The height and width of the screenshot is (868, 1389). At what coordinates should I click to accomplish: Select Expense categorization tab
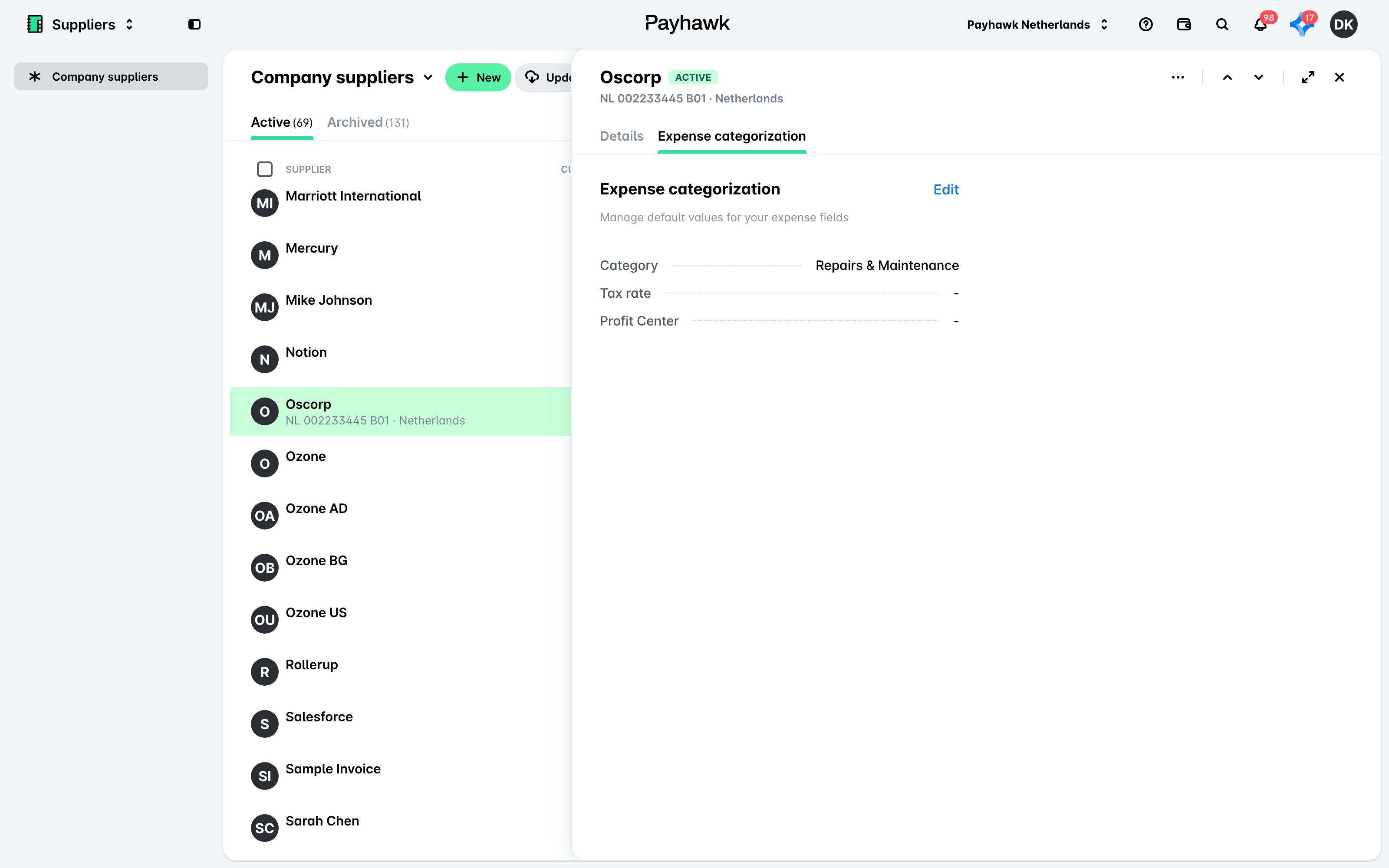[732, 136]
